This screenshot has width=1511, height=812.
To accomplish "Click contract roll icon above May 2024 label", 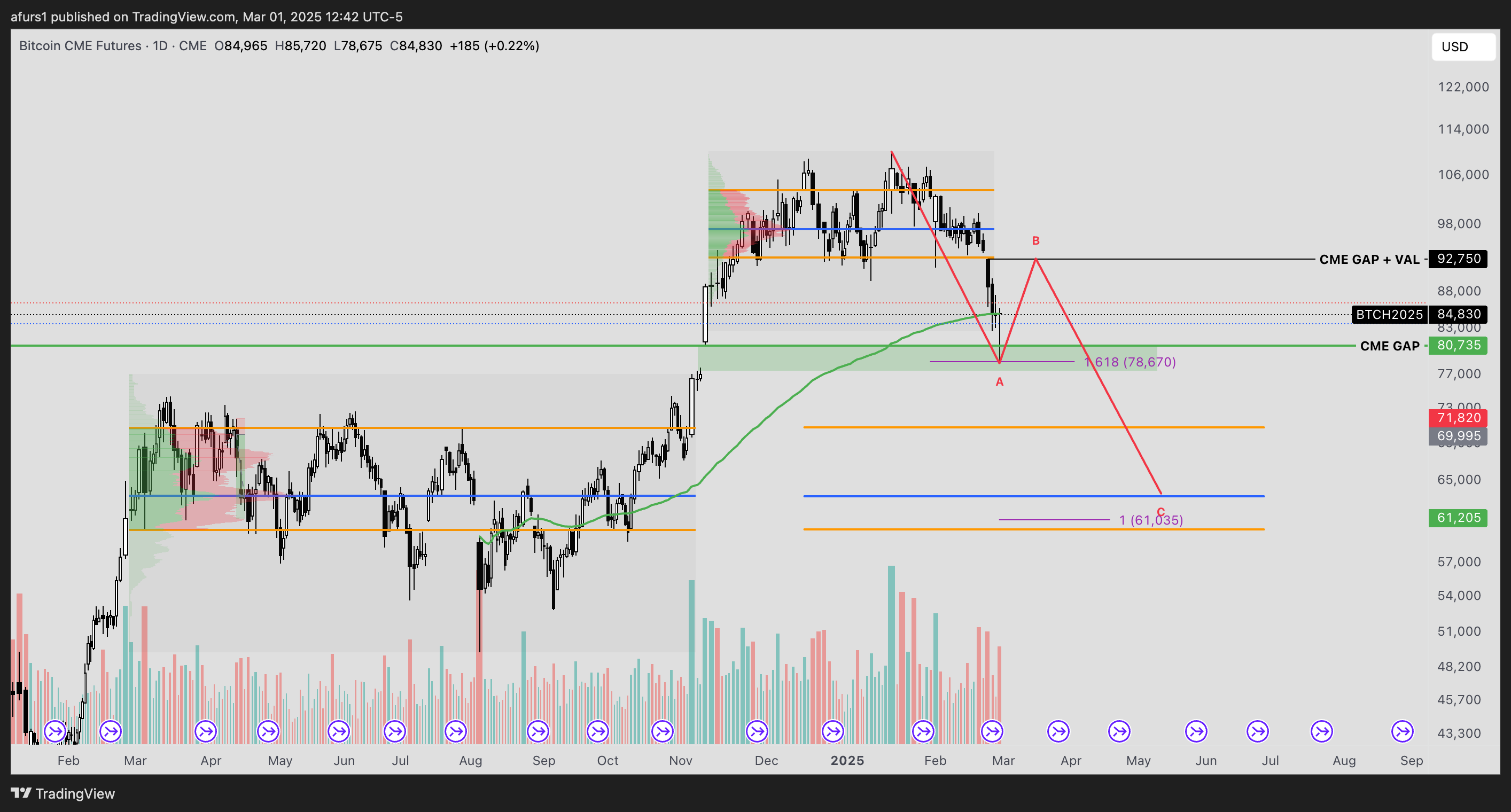I will click(269, 731).
